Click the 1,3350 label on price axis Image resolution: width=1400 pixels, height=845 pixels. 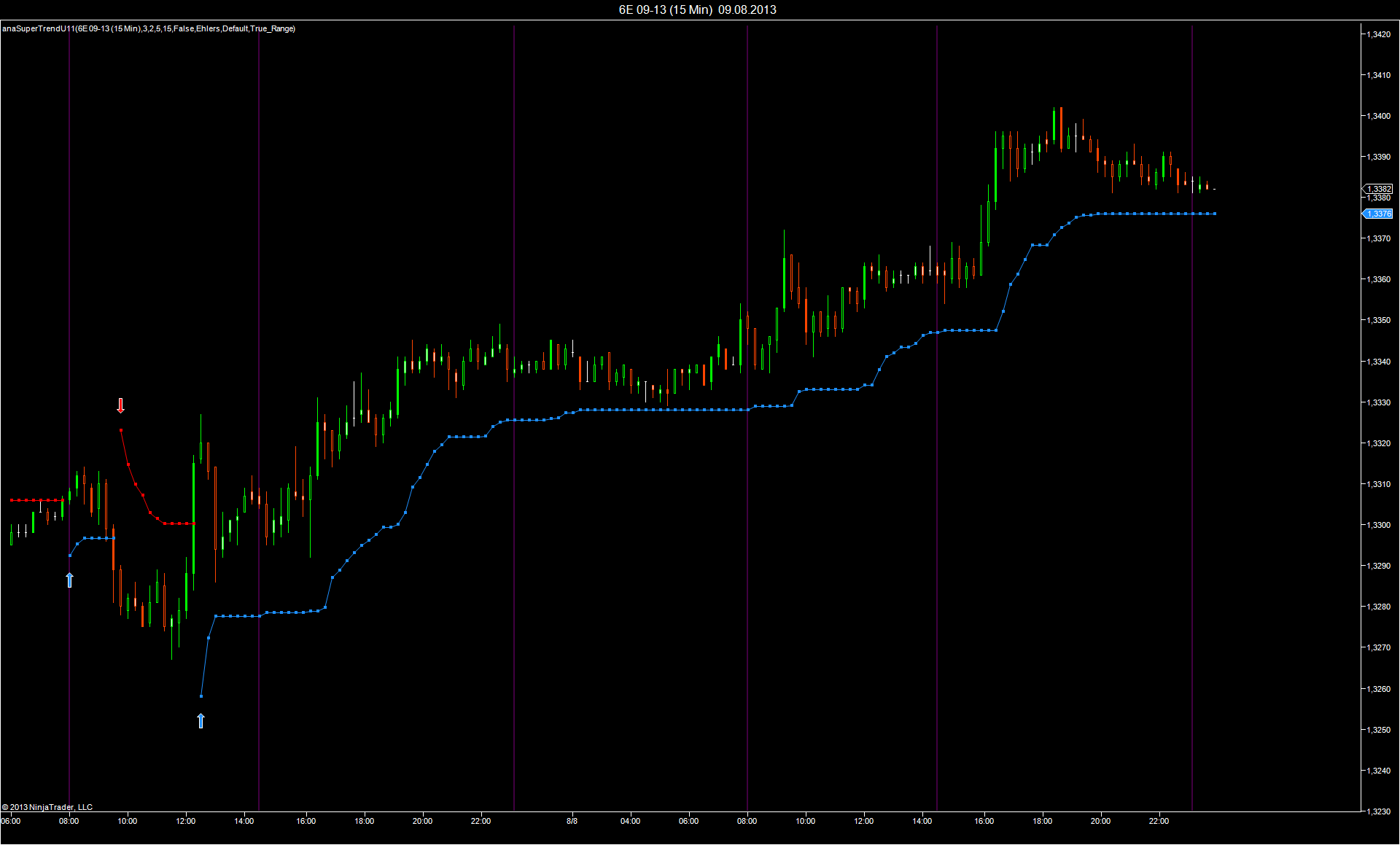coord(1378,320)
